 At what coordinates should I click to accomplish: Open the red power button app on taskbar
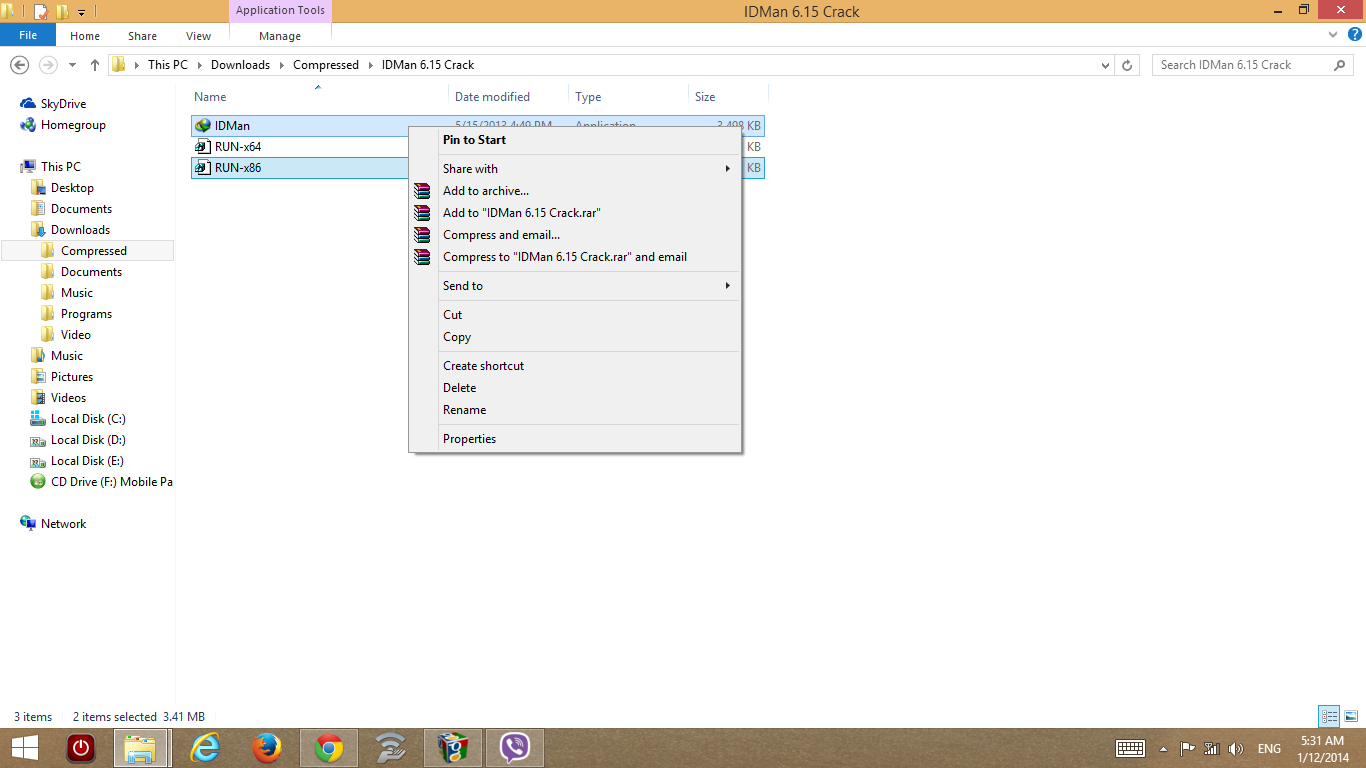coord(80,748)
